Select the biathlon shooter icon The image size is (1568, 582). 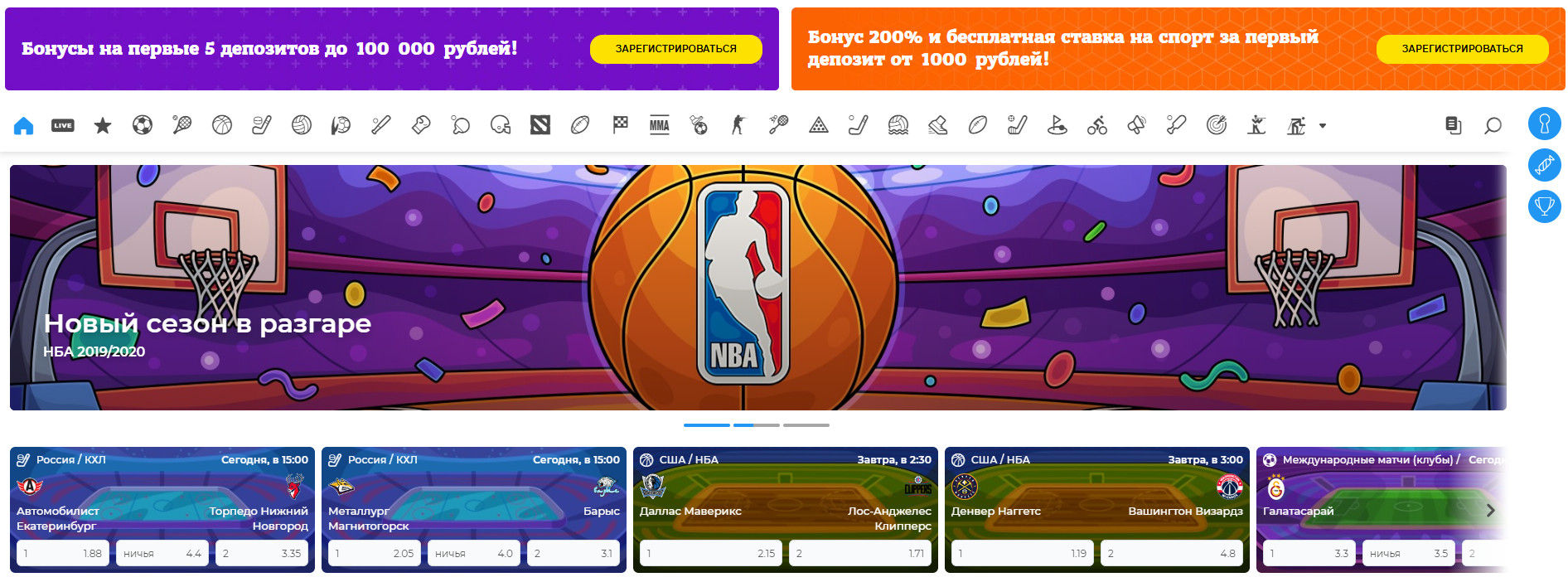click(1256, 125)
